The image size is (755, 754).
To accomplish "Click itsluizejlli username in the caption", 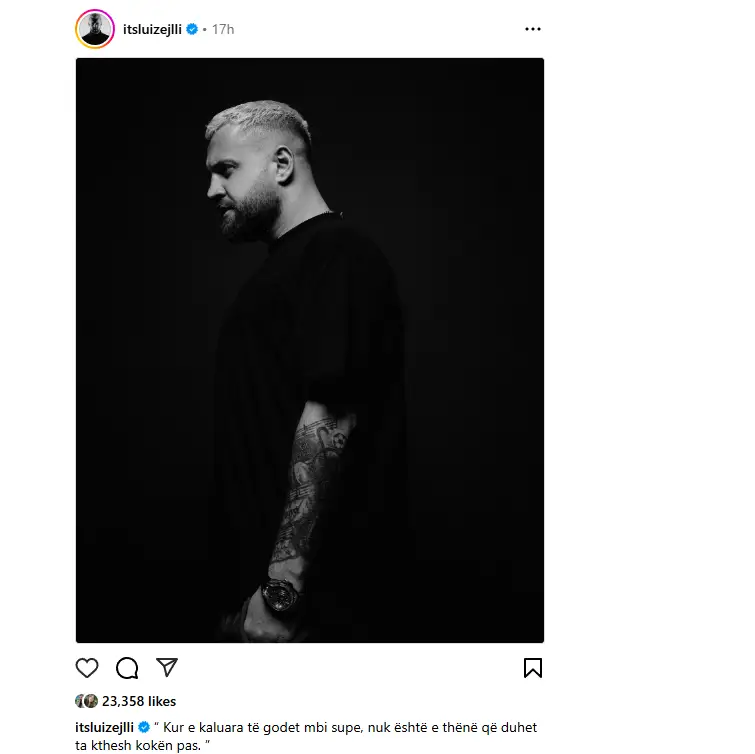I will click(x=104, y=728).
